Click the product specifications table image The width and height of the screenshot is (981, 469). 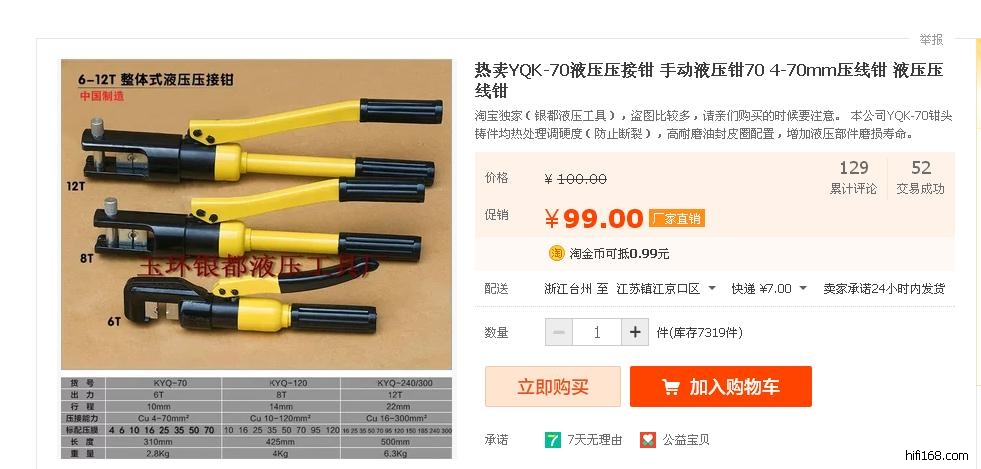(257, 418)
